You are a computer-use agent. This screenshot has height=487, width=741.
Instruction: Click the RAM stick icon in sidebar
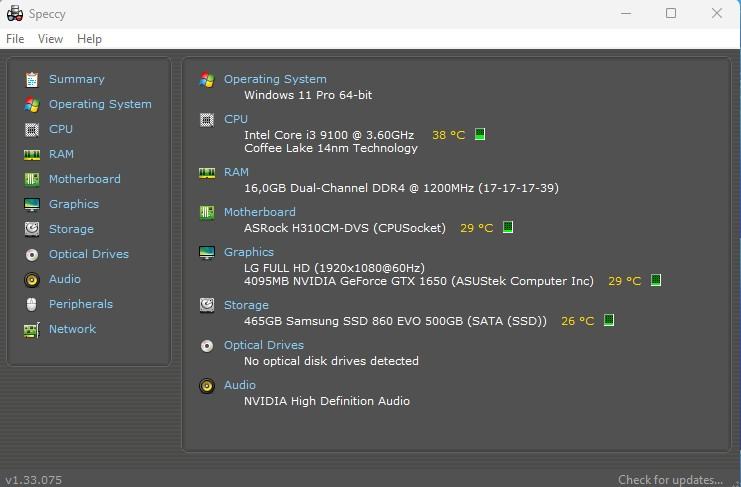pos(32,154)
